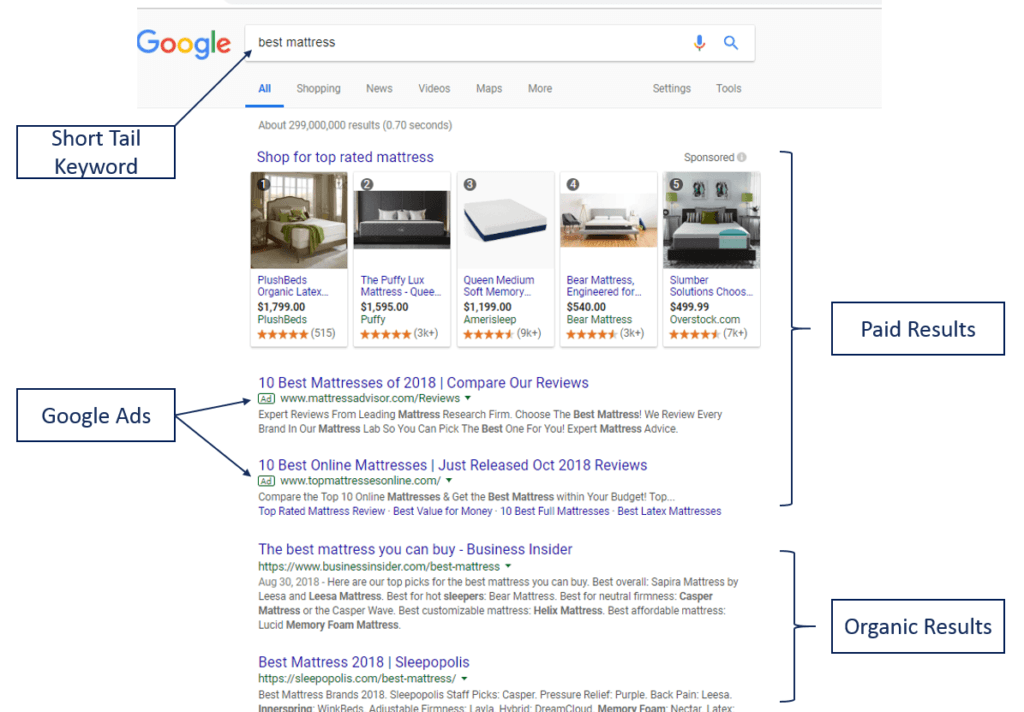
Task: Click the Amerisleep seller name
Action: point(490,320)
